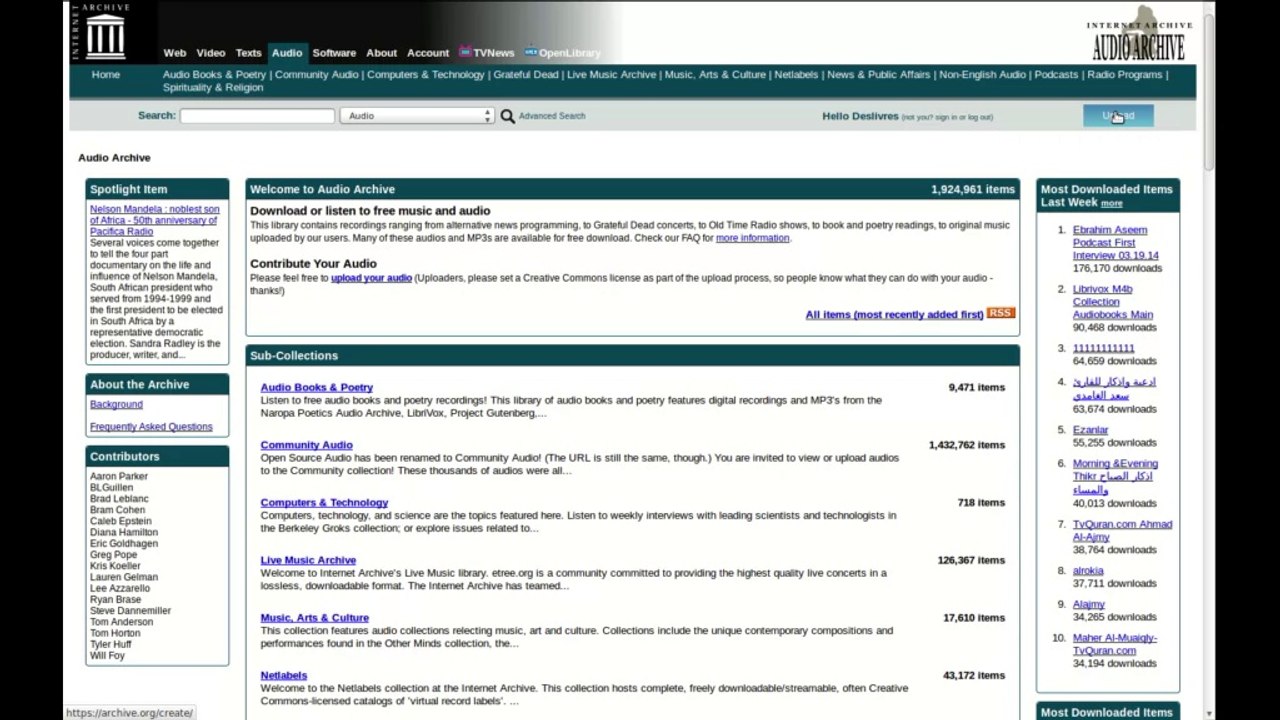Open Morning &Evening Thikr item link
The height and width of the screenshot is (720, 1280).
tap(1115, 477)
